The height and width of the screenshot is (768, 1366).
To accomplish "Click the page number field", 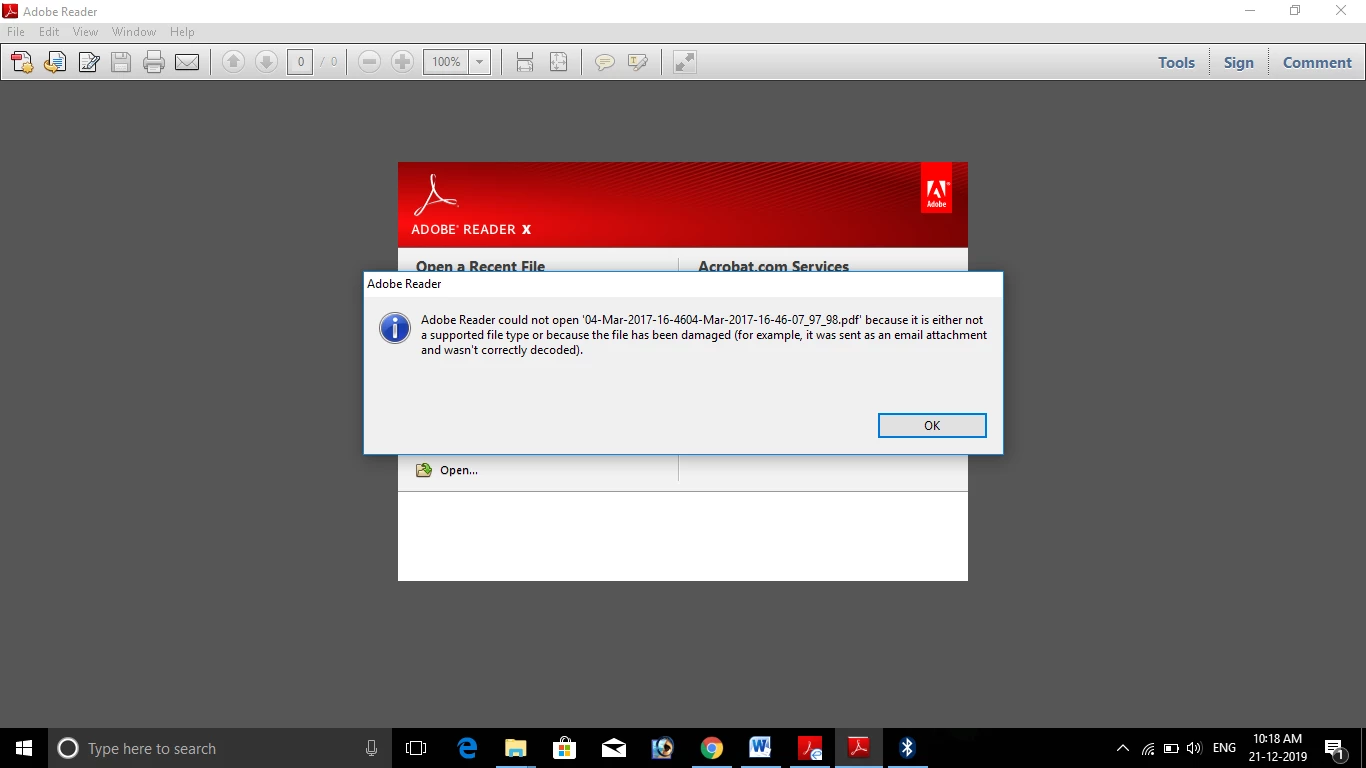I will [300, 62].
